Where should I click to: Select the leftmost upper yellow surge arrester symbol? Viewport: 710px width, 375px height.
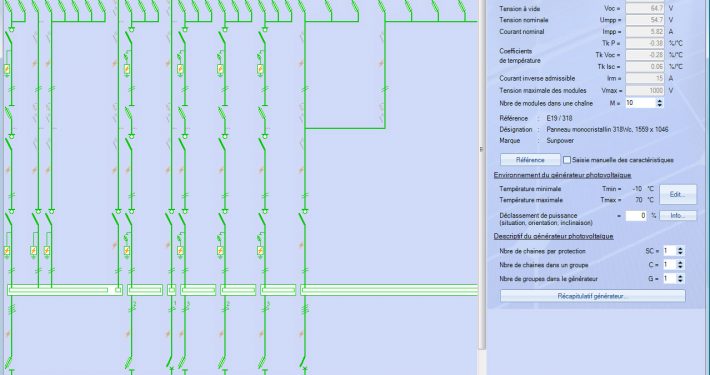coord(7,70)
